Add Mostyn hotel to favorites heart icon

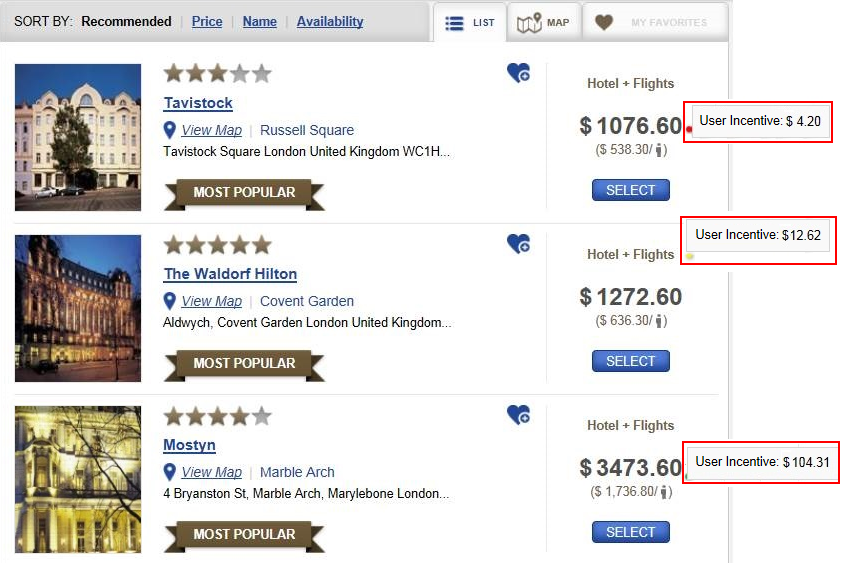click(x=518, y=415)
